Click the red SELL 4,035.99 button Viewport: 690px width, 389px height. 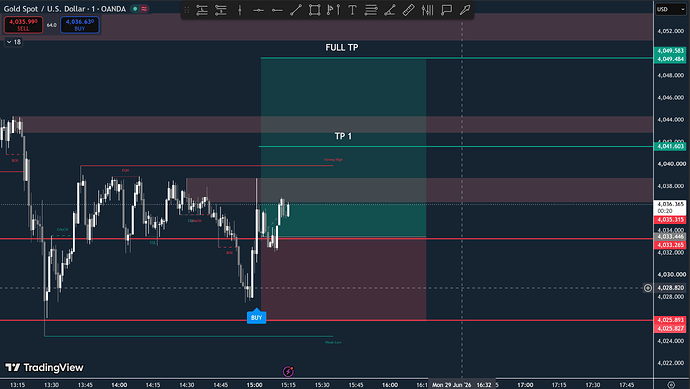click(23, 25)
